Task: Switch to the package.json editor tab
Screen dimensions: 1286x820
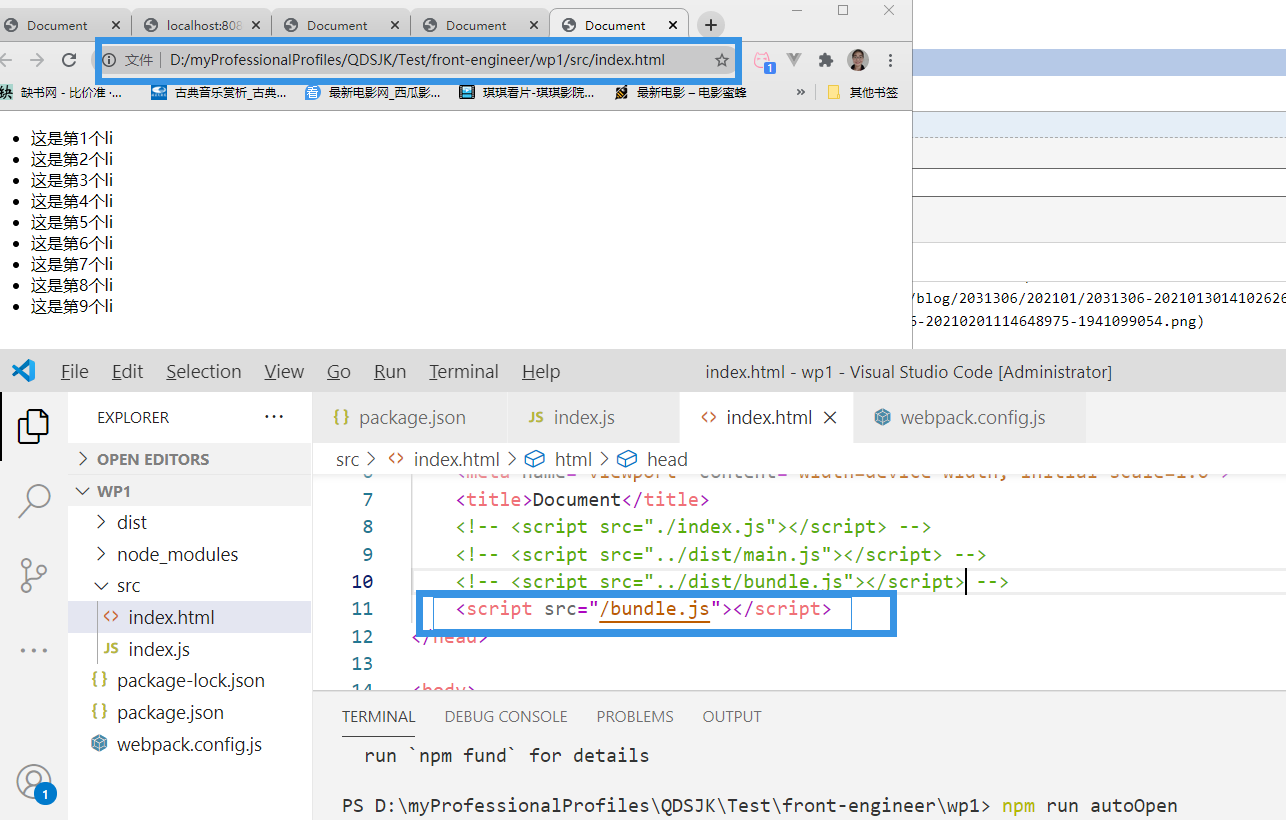Action: coord(410,418)
